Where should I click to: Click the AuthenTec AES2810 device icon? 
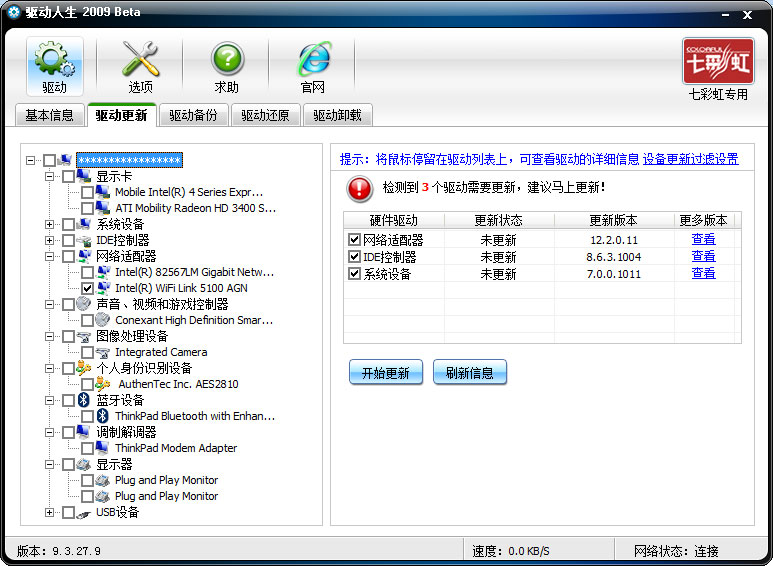coord(103,384)
